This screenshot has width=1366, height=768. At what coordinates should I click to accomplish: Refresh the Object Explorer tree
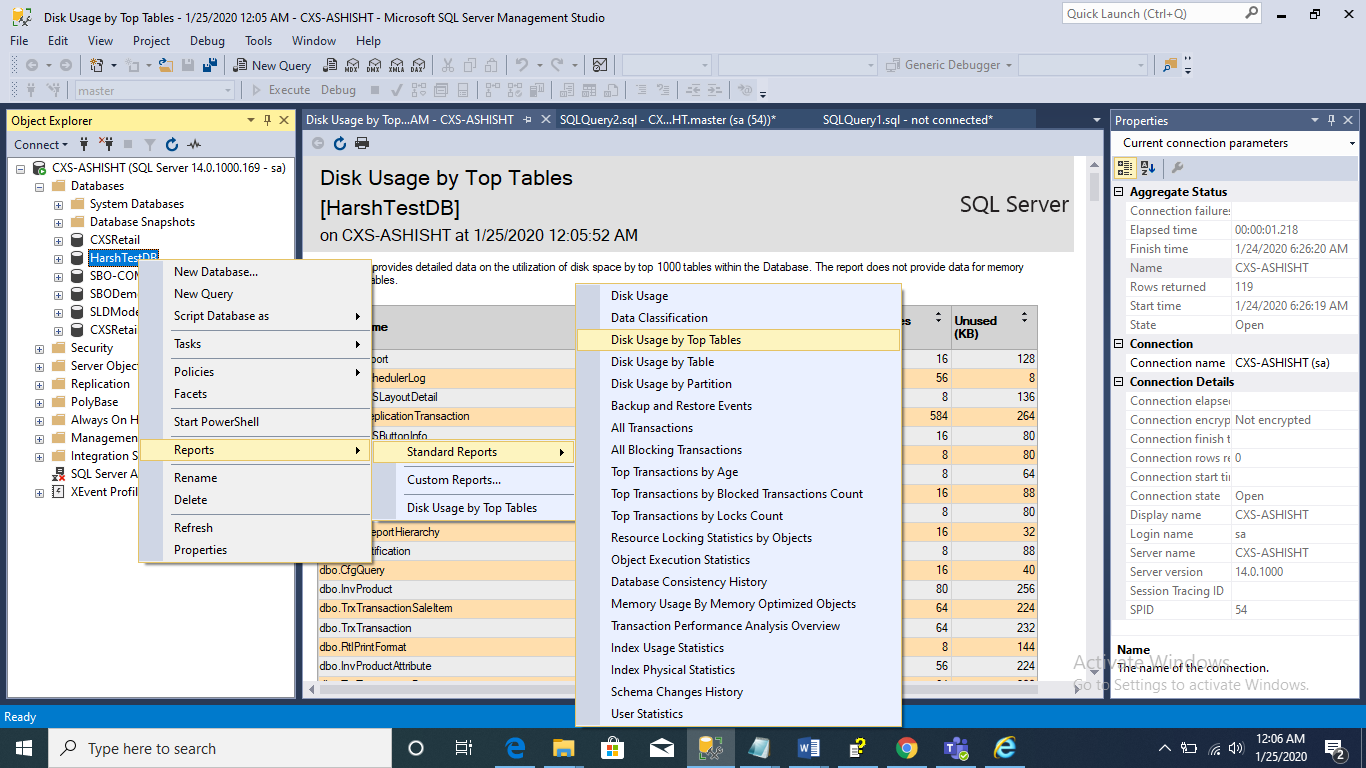click(x=172, y=144)
